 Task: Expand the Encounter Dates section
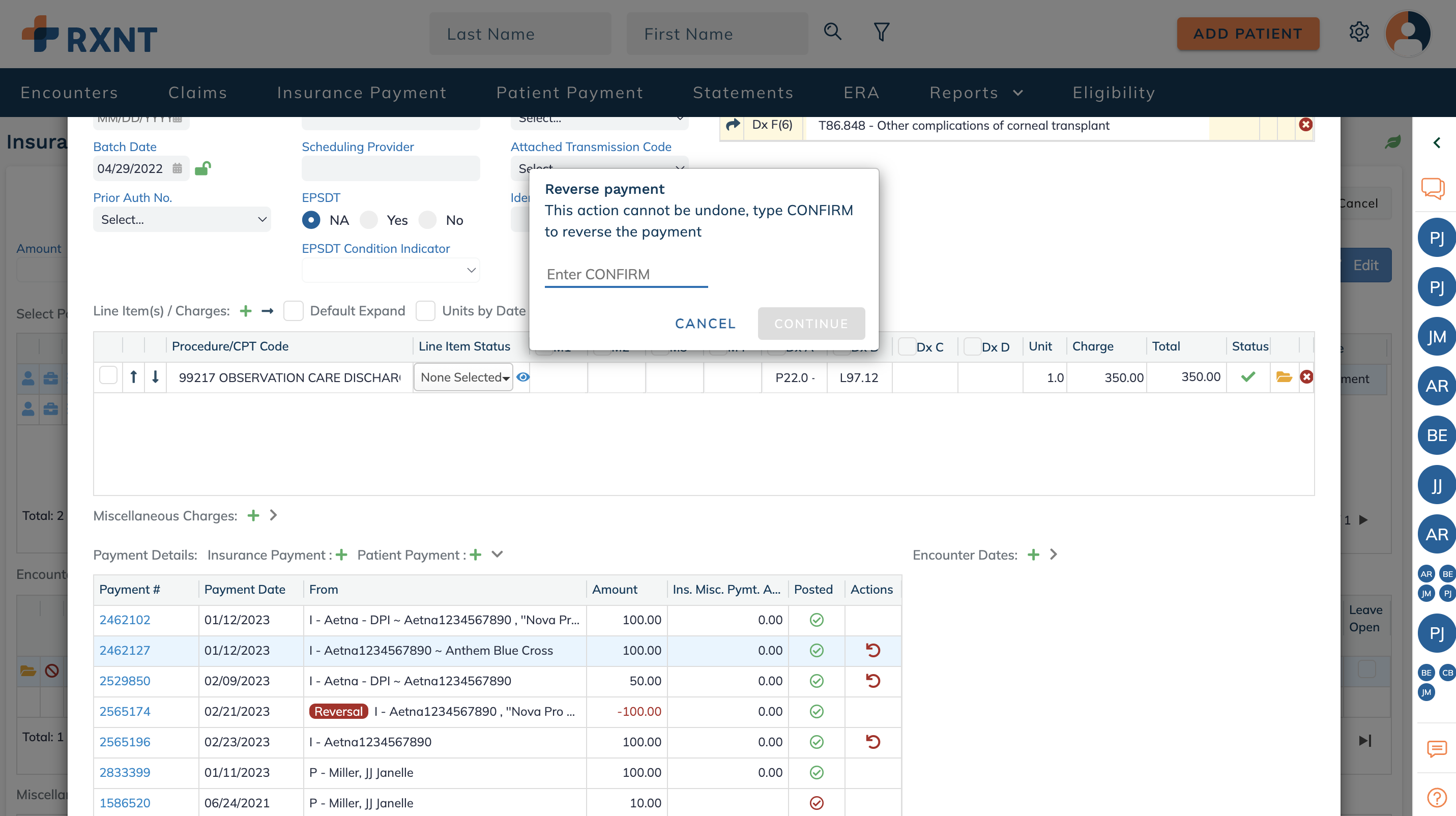coord(1054,555)
